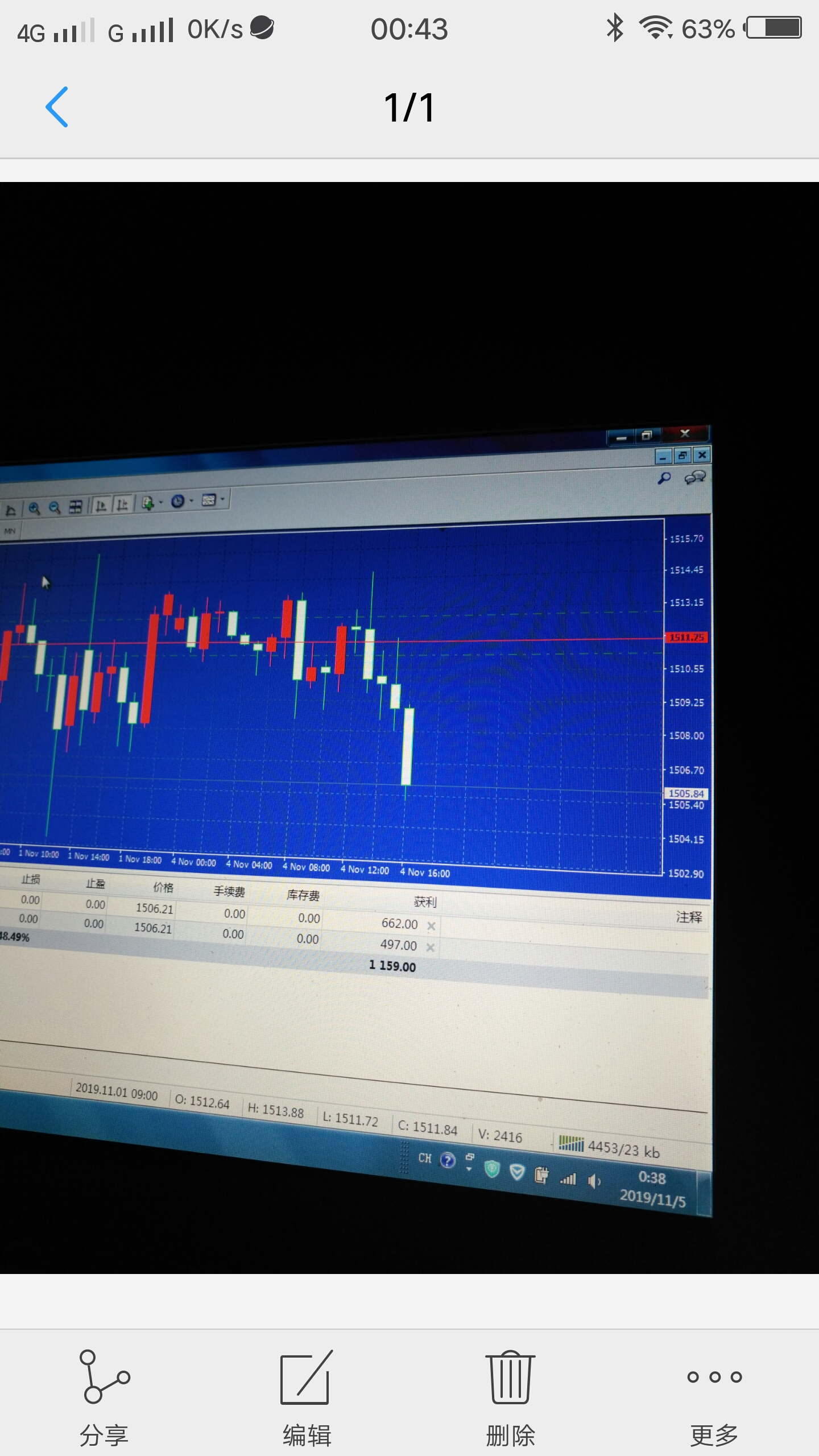The image size is (819, 1456).
Task: Click the L: 1511.72 status entry
Action: [x=350, y=1119]
